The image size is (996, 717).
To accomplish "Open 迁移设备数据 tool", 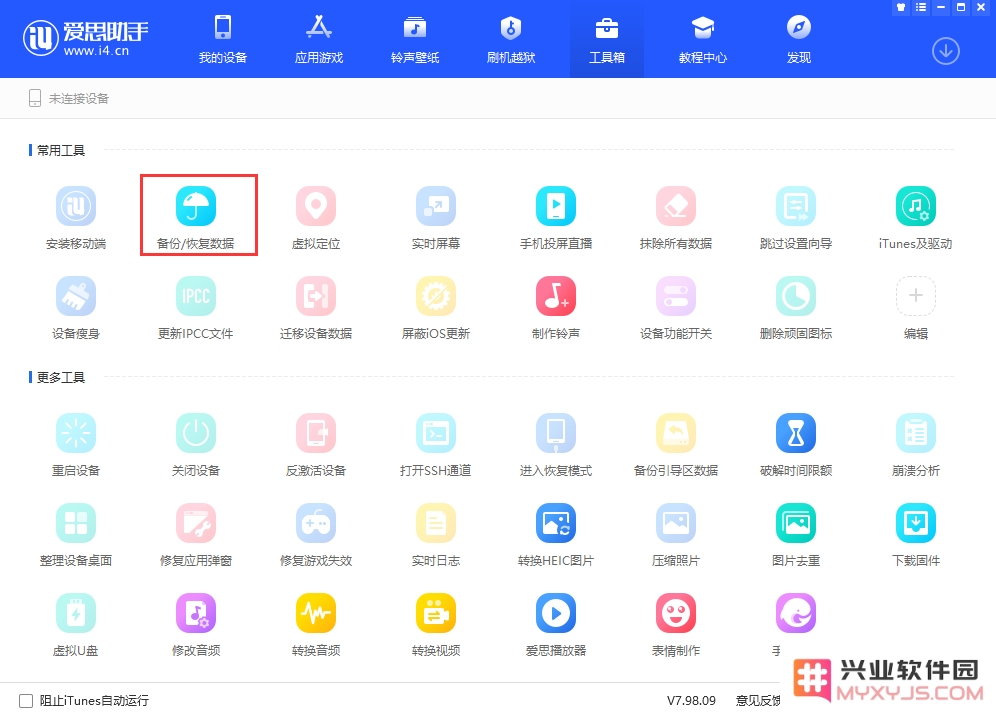I will coord(316,308).
